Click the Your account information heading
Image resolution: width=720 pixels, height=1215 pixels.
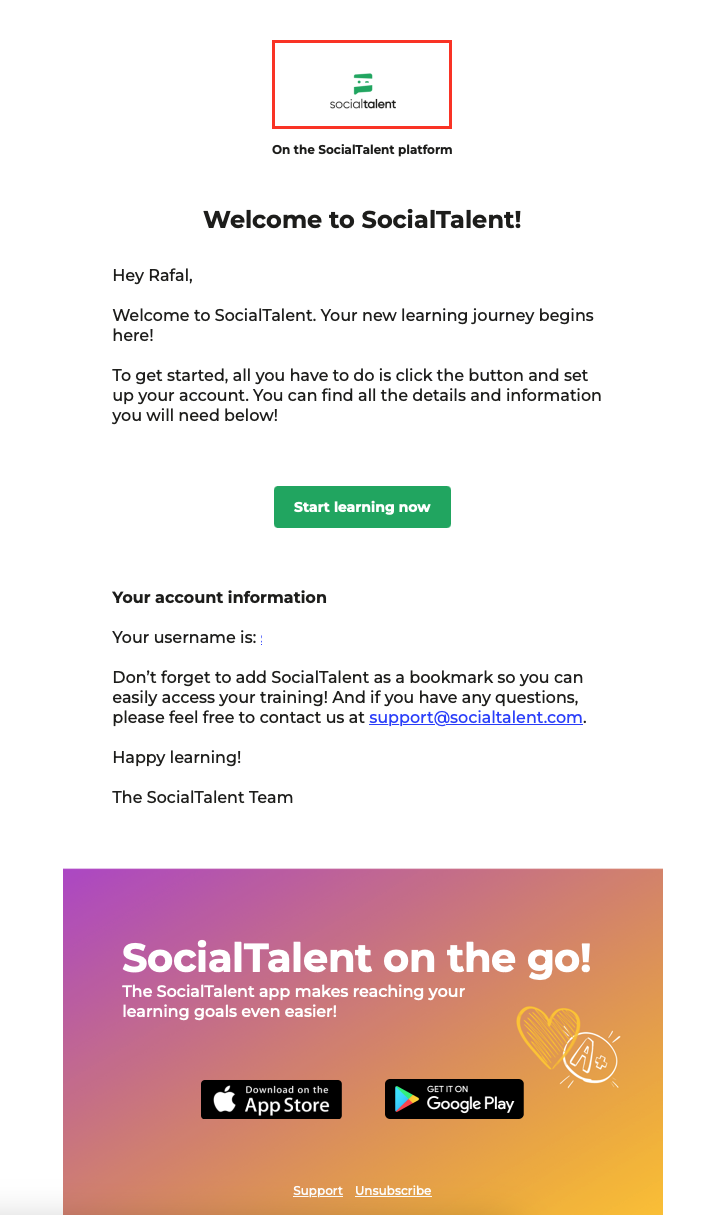tap(219, 597)
